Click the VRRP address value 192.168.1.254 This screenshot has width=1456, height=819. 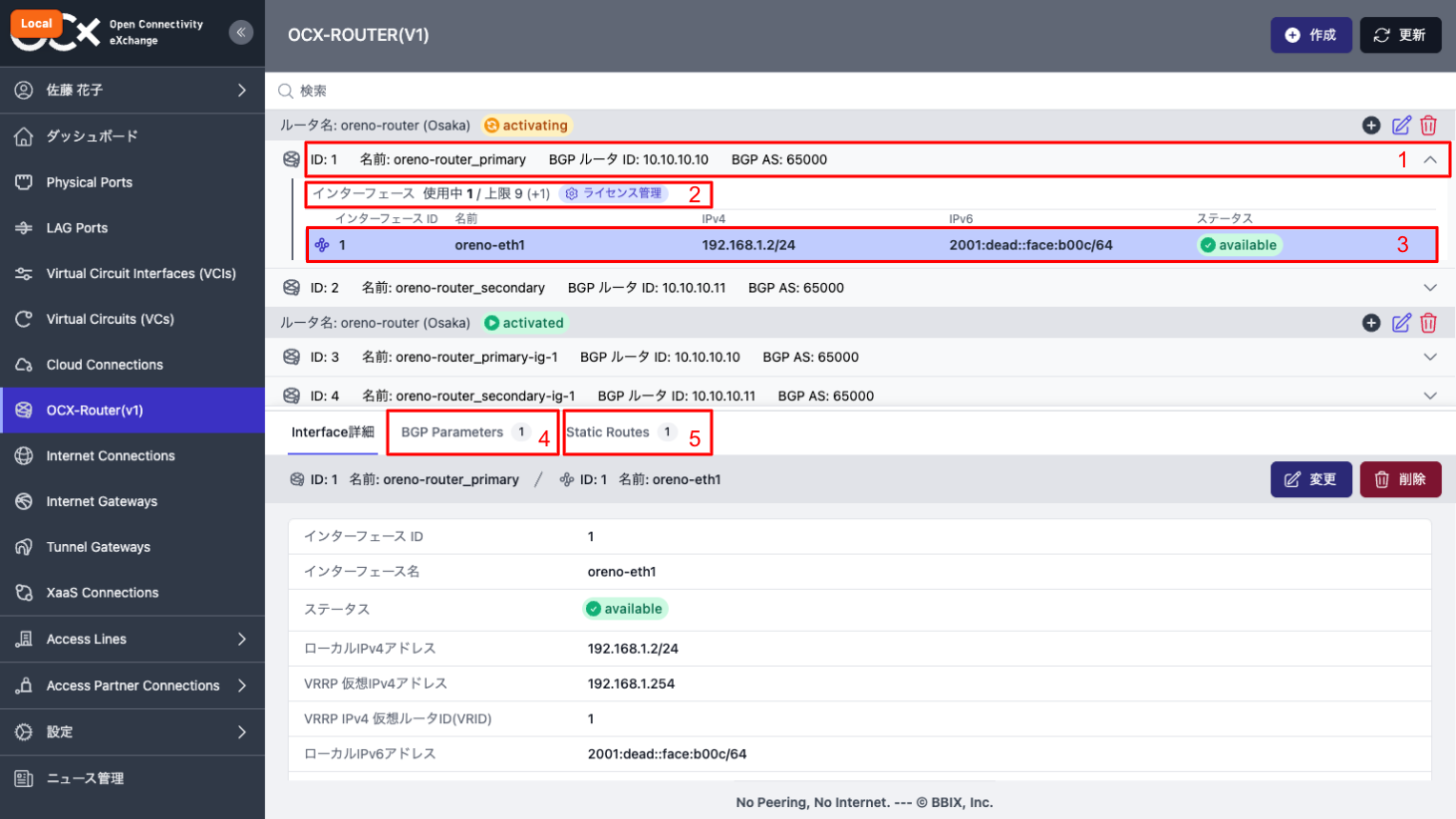tap(631, 683)
